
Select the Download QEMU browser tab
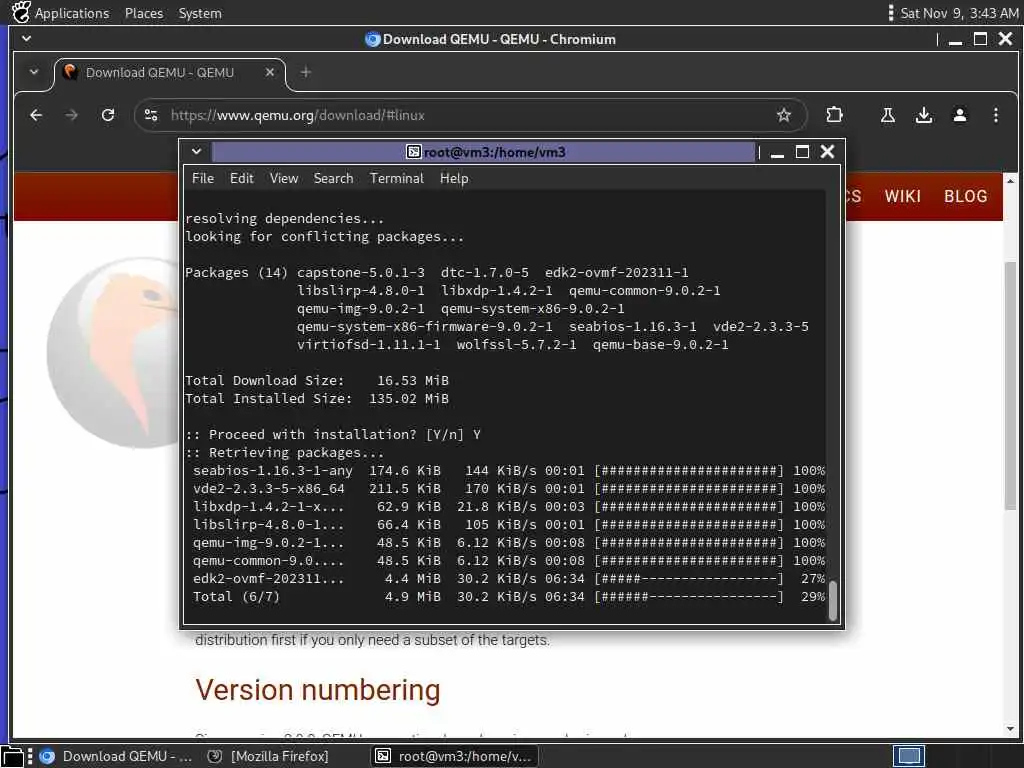pos(169,72)
